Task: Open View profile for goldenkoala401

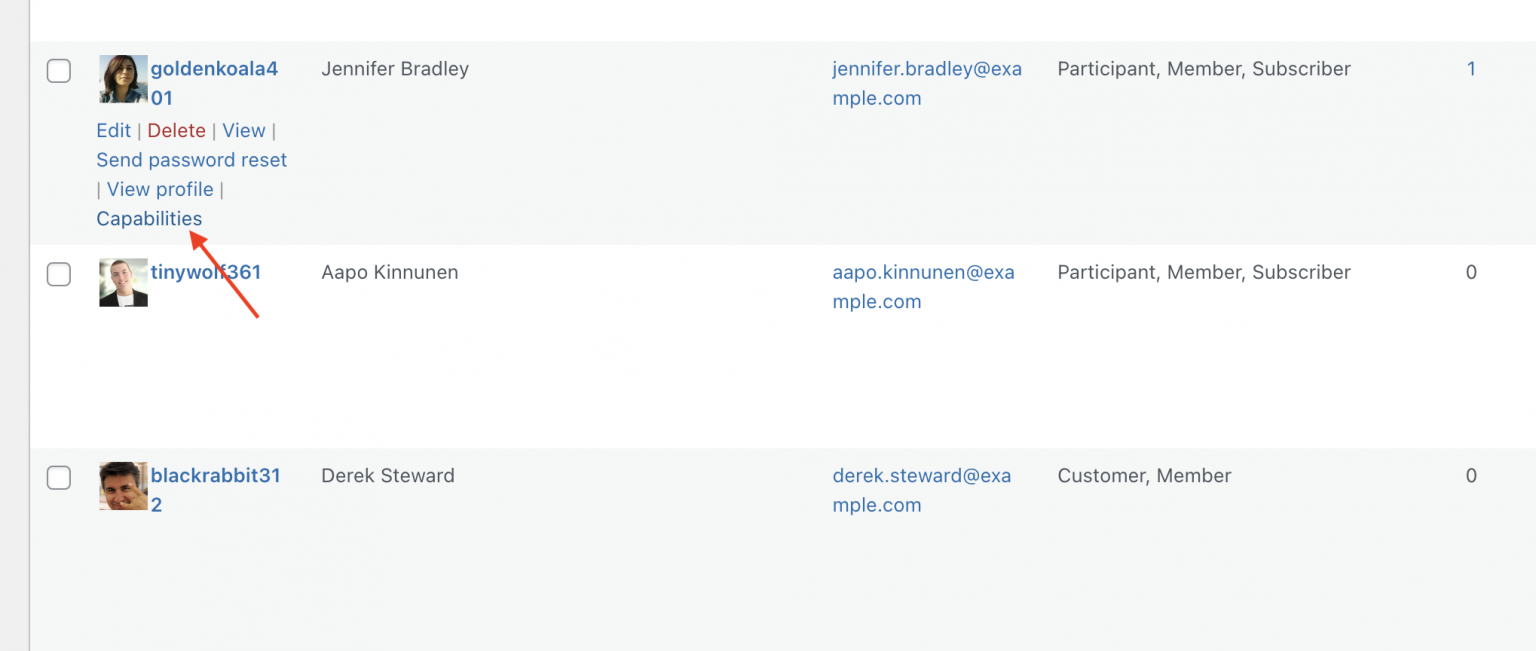Action: tap(160, 189)
